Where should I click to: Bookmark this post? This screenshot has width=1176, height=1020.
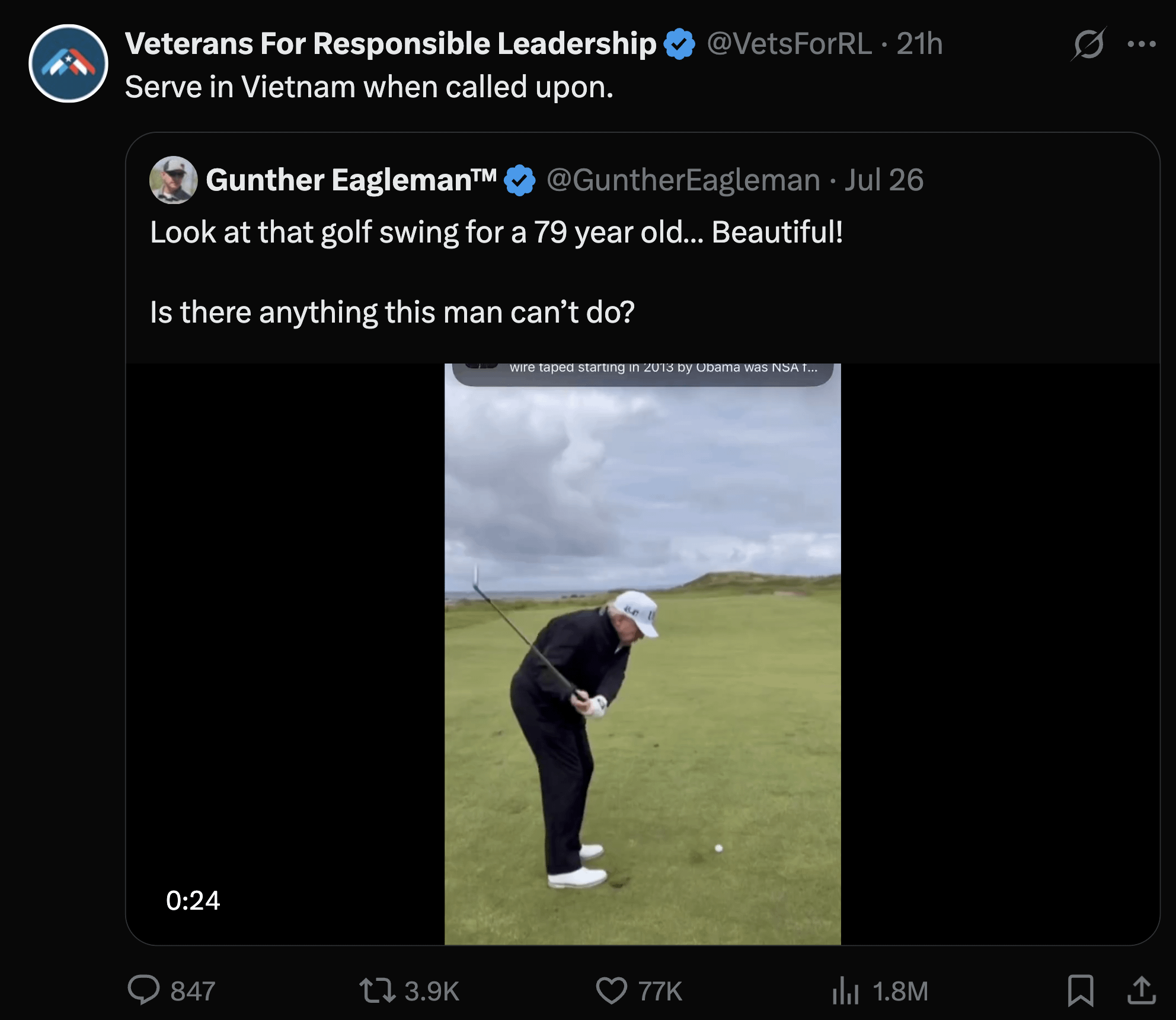click(x=1081, y=990)
